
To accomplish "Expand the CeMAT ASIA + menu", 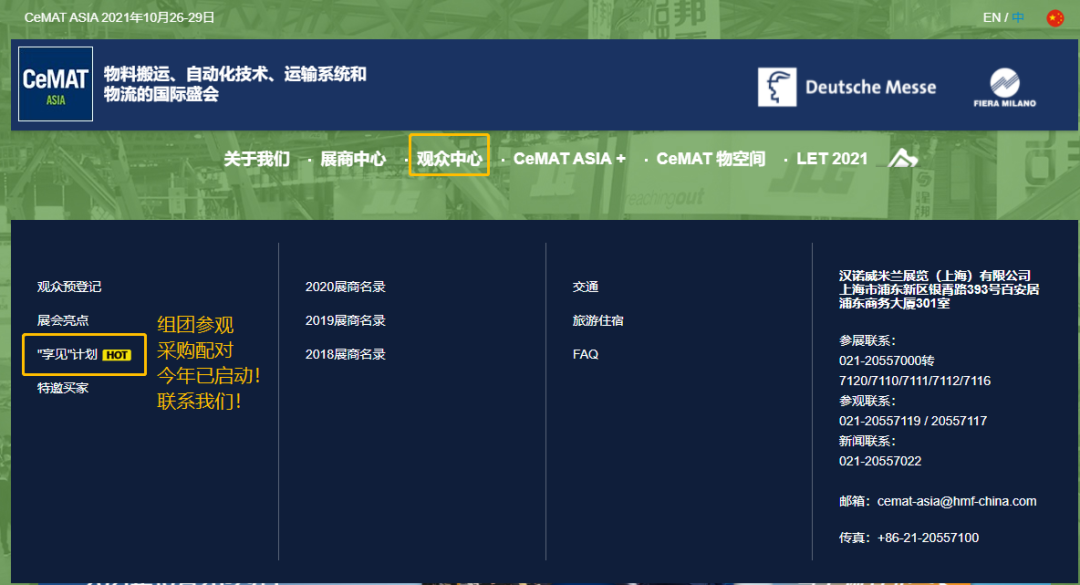I will point(569,159).
